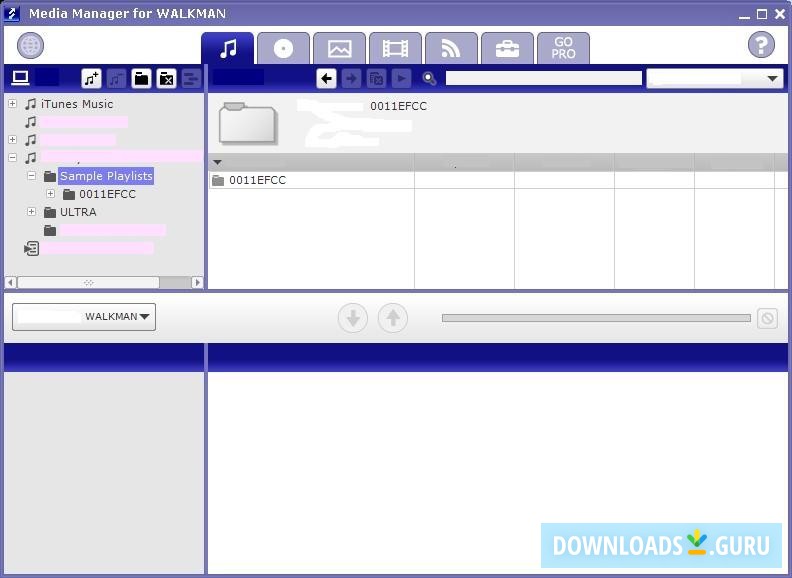Click the transfer down arrow button

[x=353, y=318]
